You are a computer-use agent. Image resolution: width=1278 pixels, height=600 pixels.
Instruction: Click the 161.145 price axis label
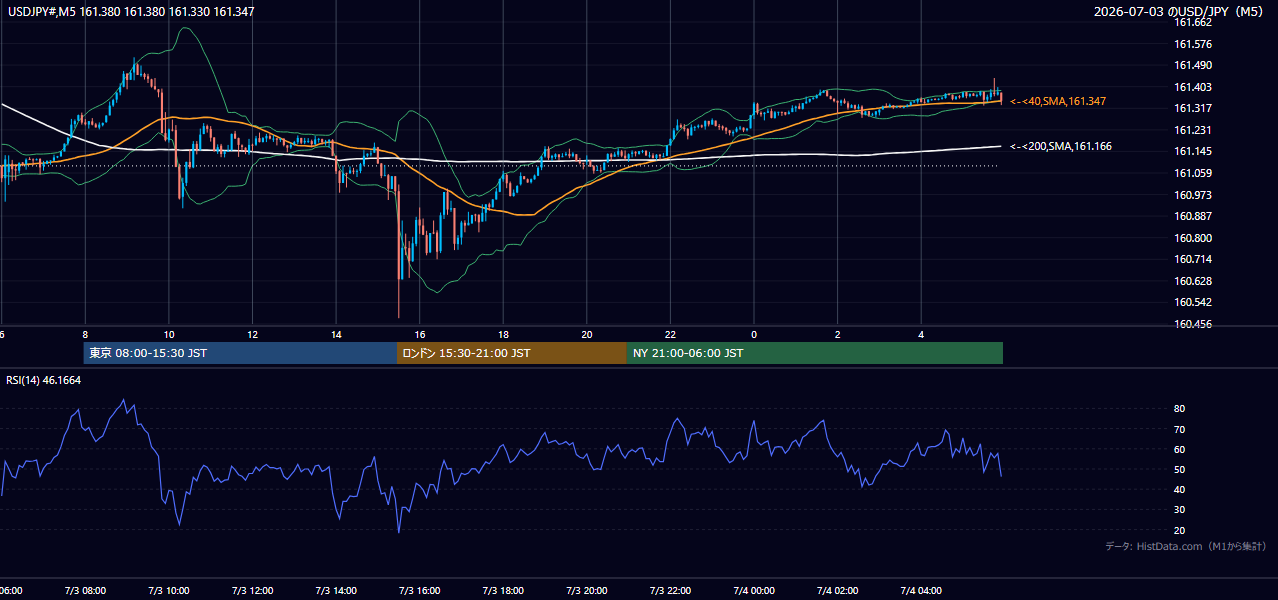click(1193, 152)
